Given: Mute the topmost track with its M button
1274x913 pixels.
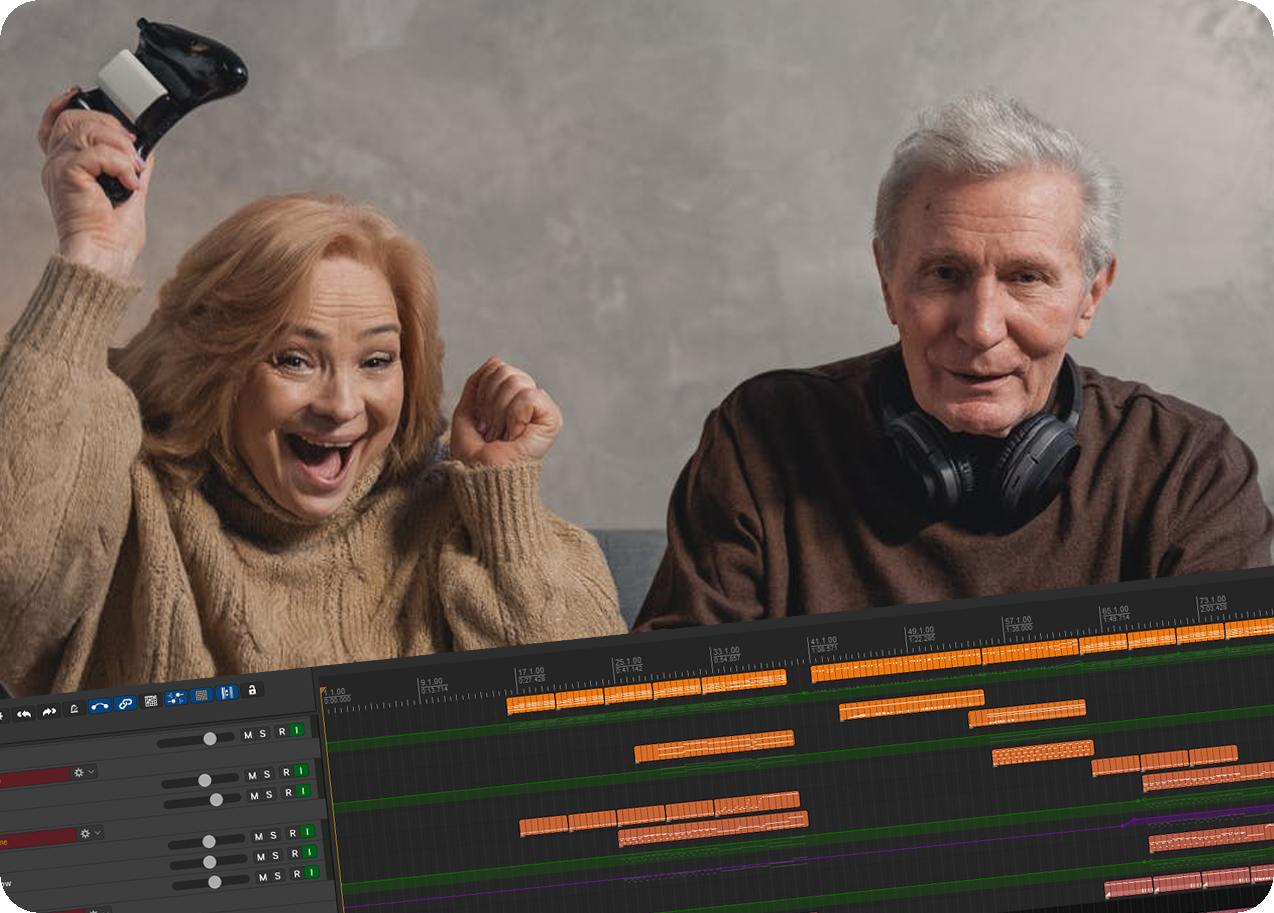Looking at the screenshot, I should [x=248, y=734].
